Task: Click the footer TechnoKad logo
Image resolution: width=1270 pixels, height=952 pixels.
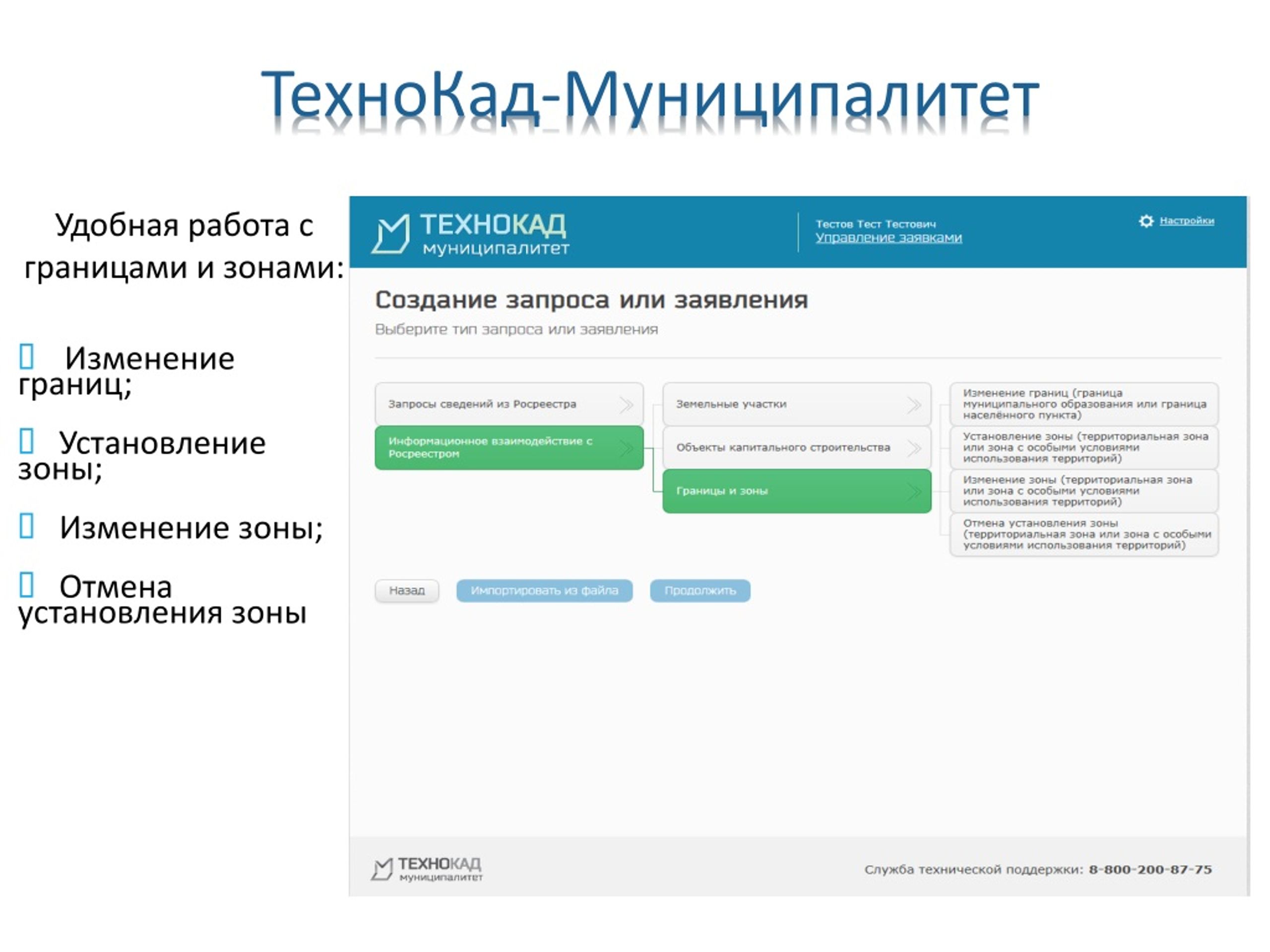Action: pos(427,869)
